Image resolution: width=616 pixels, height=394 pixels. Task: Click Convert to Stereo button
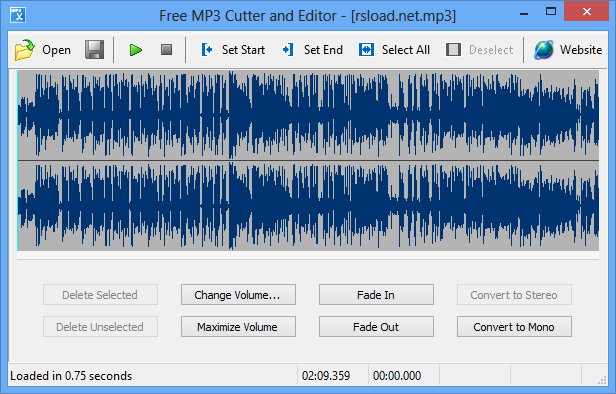pos(514,295)
